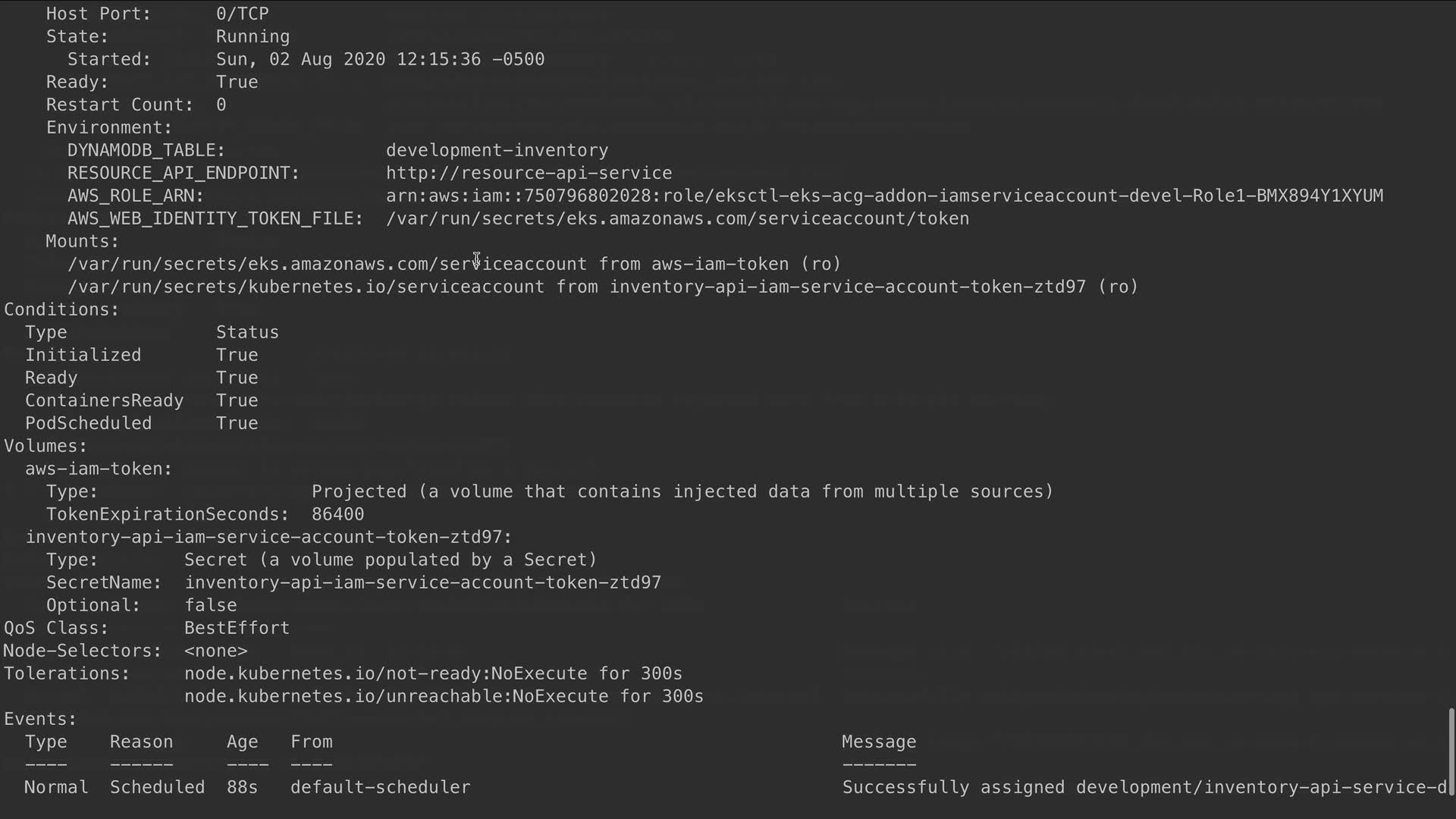Click the TokenExpirationSeconds value 86400
1456x819 pixels.
337,514
